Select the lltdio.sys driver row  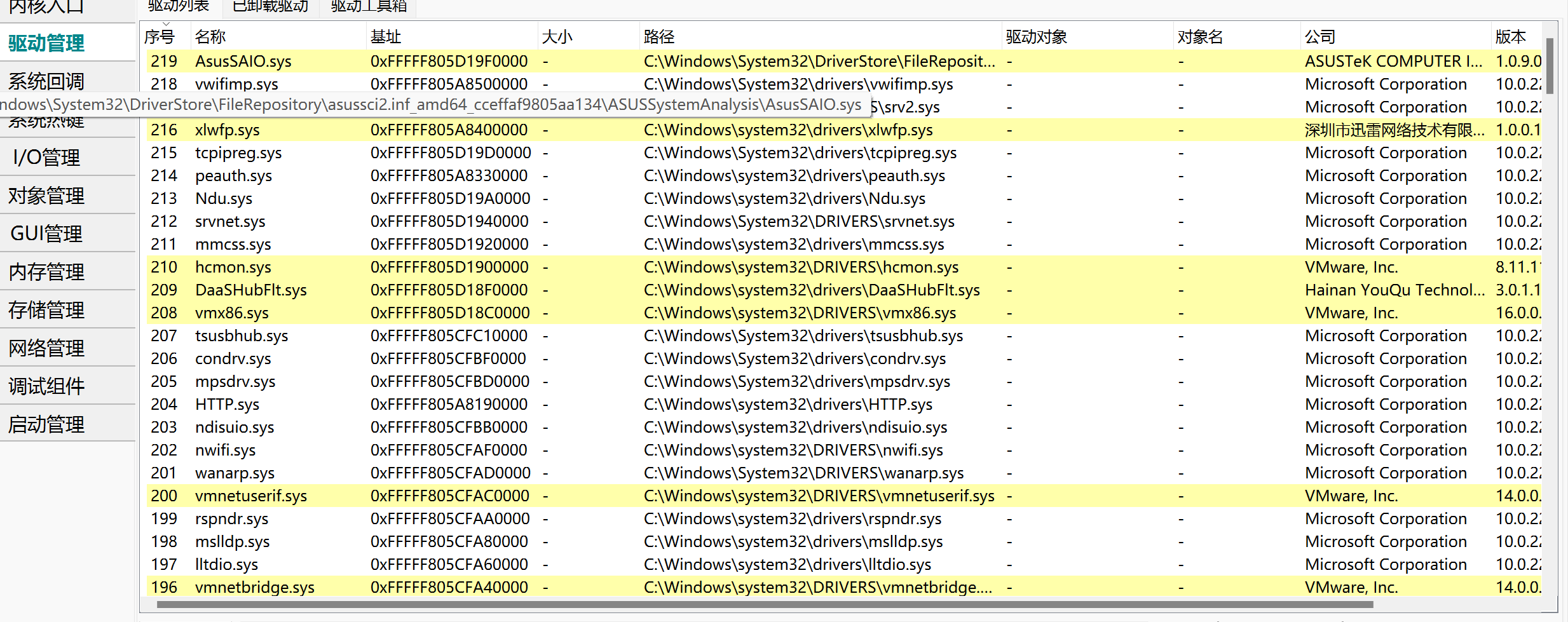[x=844, y=564]
